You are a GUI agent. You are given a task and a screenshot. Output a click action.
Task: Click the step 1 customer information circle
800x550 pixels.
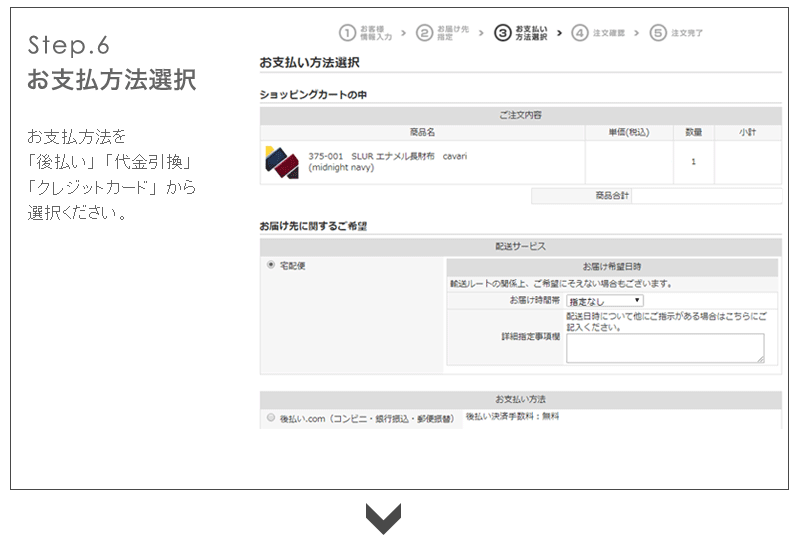(347, 33)
